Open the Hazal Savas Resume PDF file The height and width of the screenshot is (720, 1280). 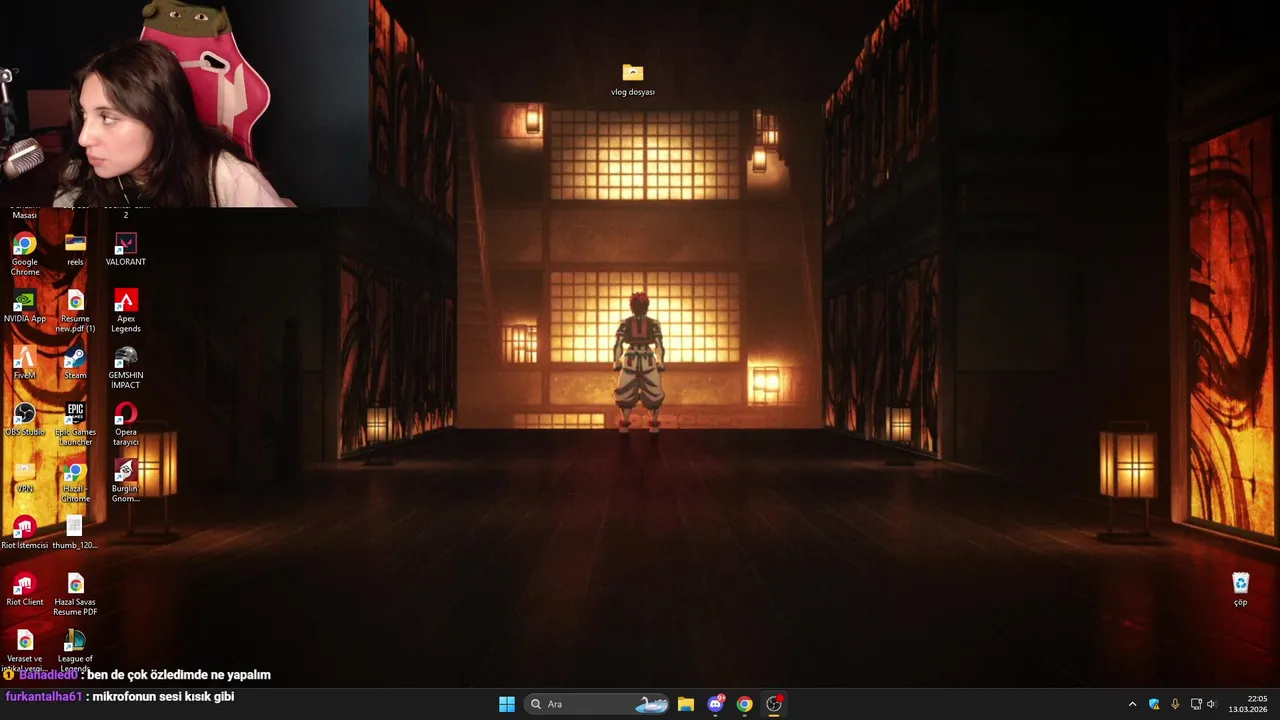coord(75,595)
